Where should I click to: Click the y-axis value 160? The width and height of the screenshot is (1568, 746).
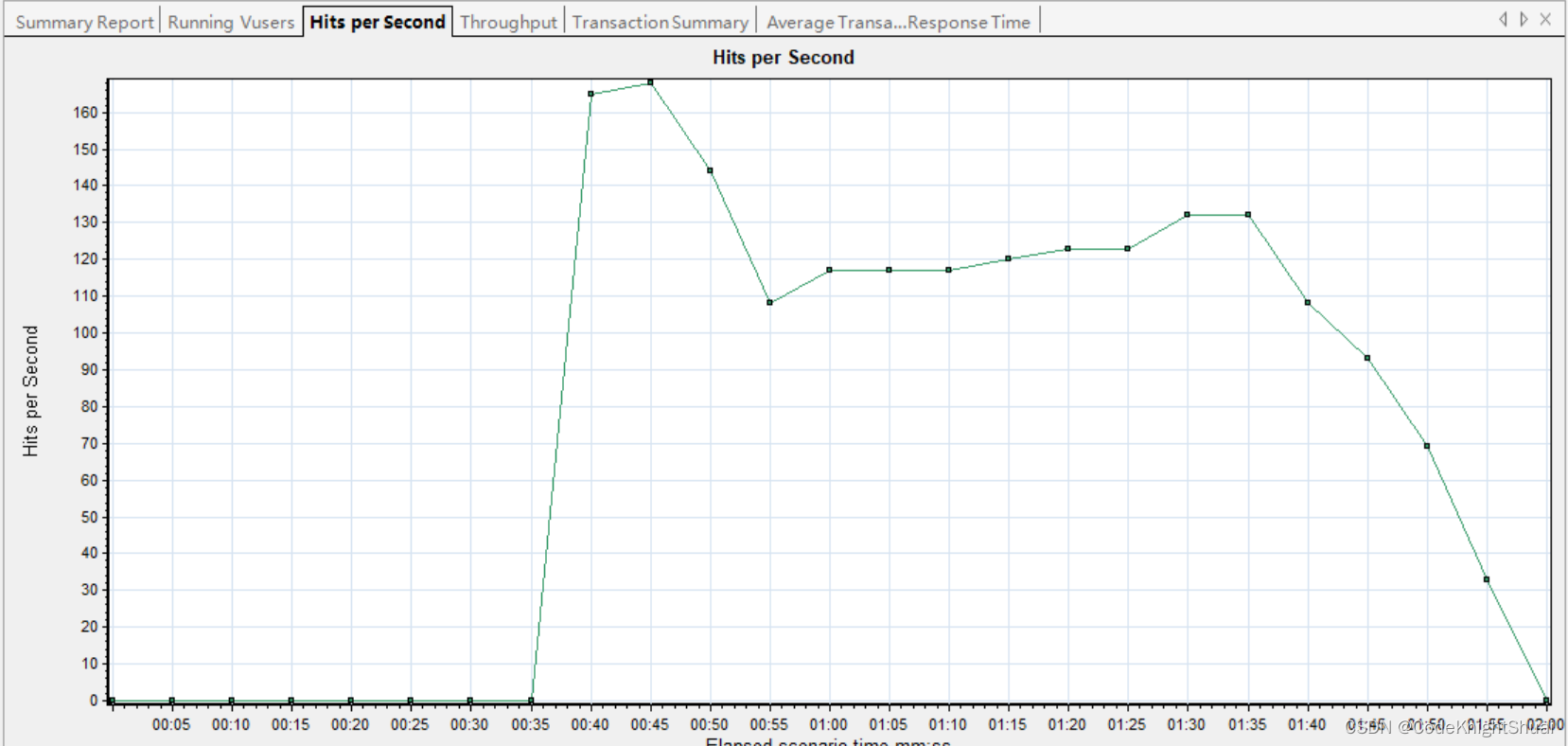(x=85, y=113)
